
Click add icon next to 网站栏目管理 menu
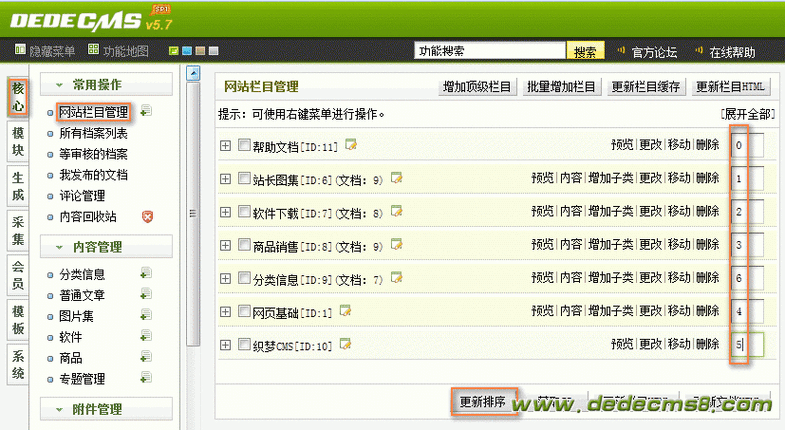(146, 111)
